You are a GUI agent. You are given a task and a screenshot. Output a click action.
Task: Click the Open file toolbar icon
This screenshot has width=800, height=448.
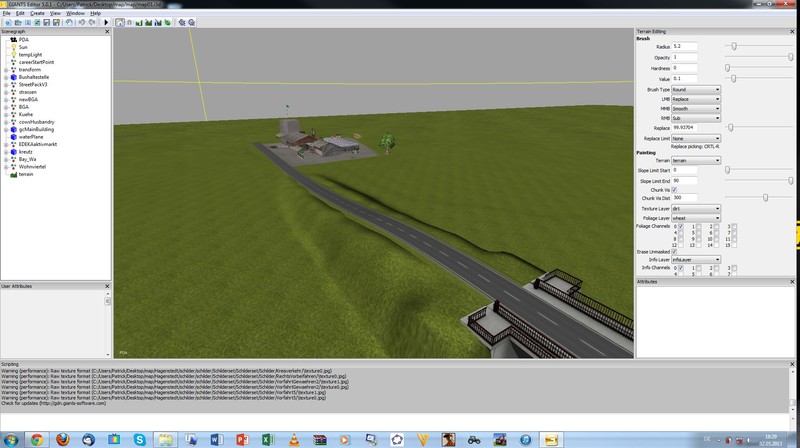click(x=18, y=22)
